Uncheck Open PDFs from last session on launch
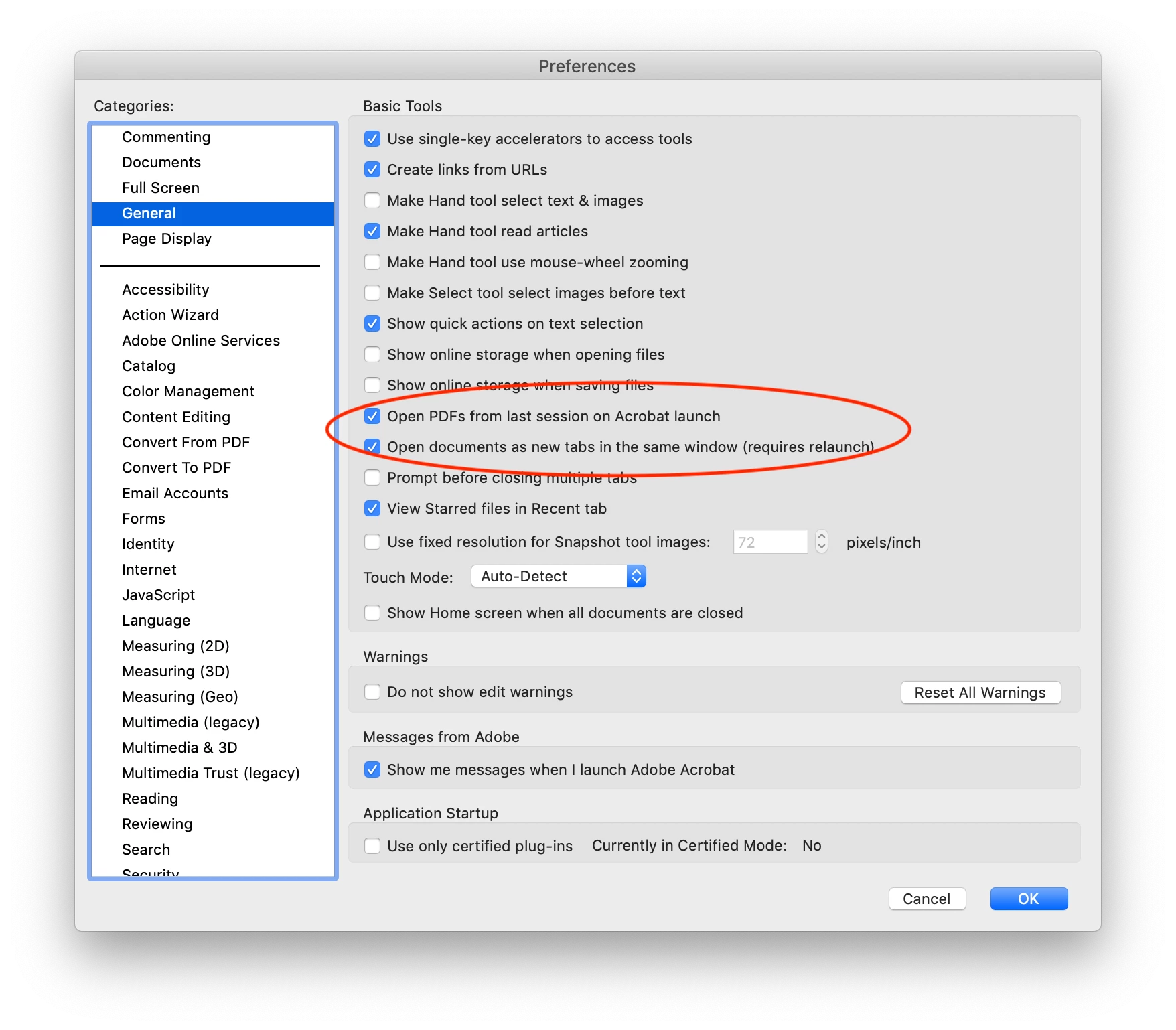Screen dimensions: 1176x1030 tap(372, 416)
